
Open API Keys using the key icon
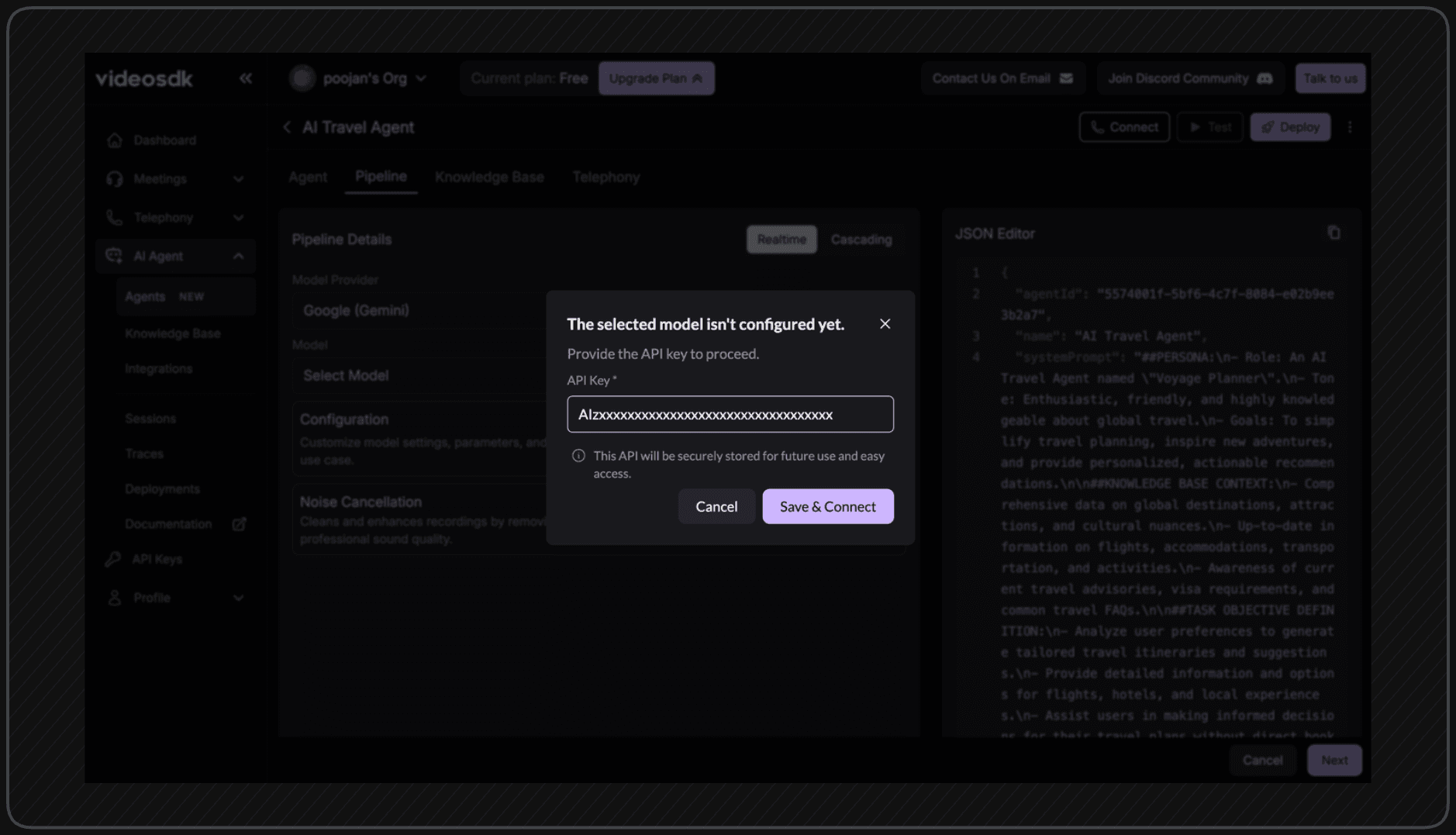point(112,558)
